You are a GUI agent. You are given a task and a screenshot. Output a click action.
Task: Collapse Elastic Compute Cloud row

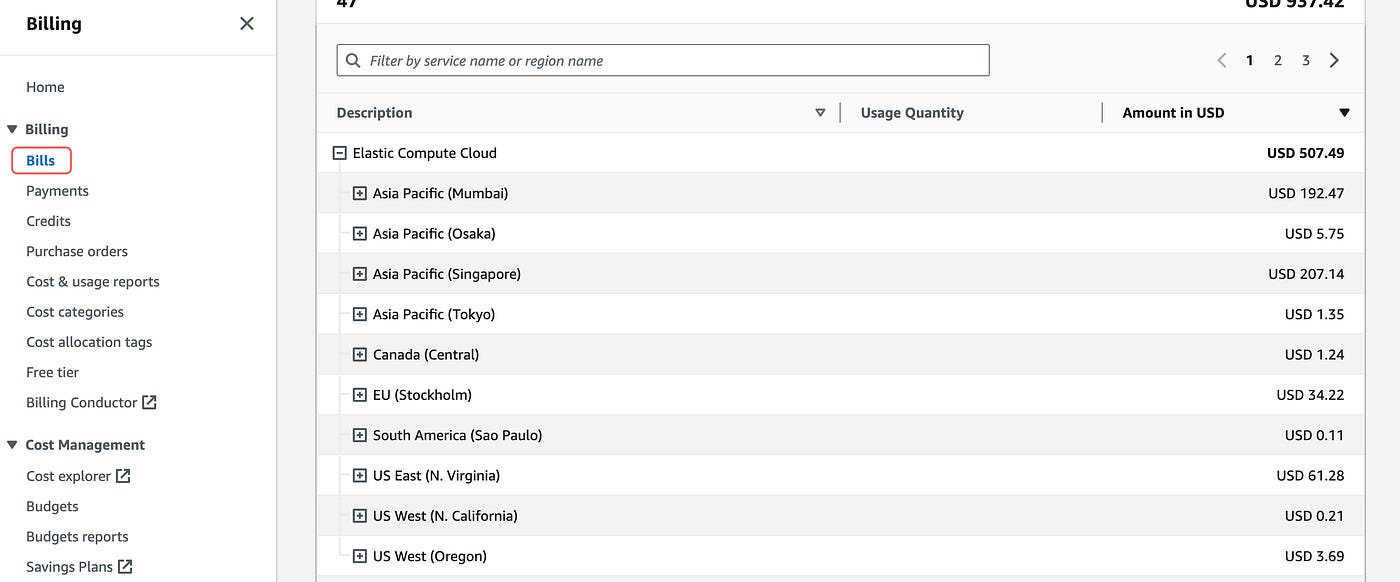339,153
